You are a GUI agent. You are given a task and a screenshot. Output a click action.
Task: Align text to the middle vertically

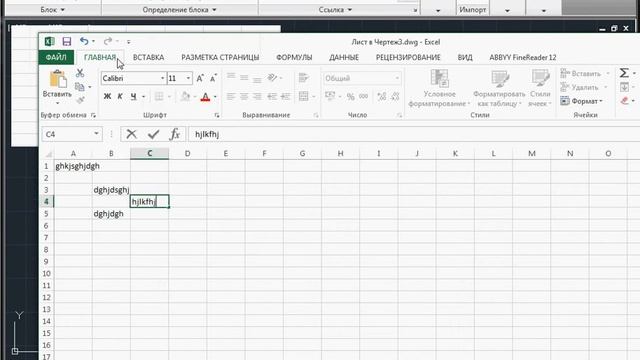pyautogui.click(x=244, y=78)
